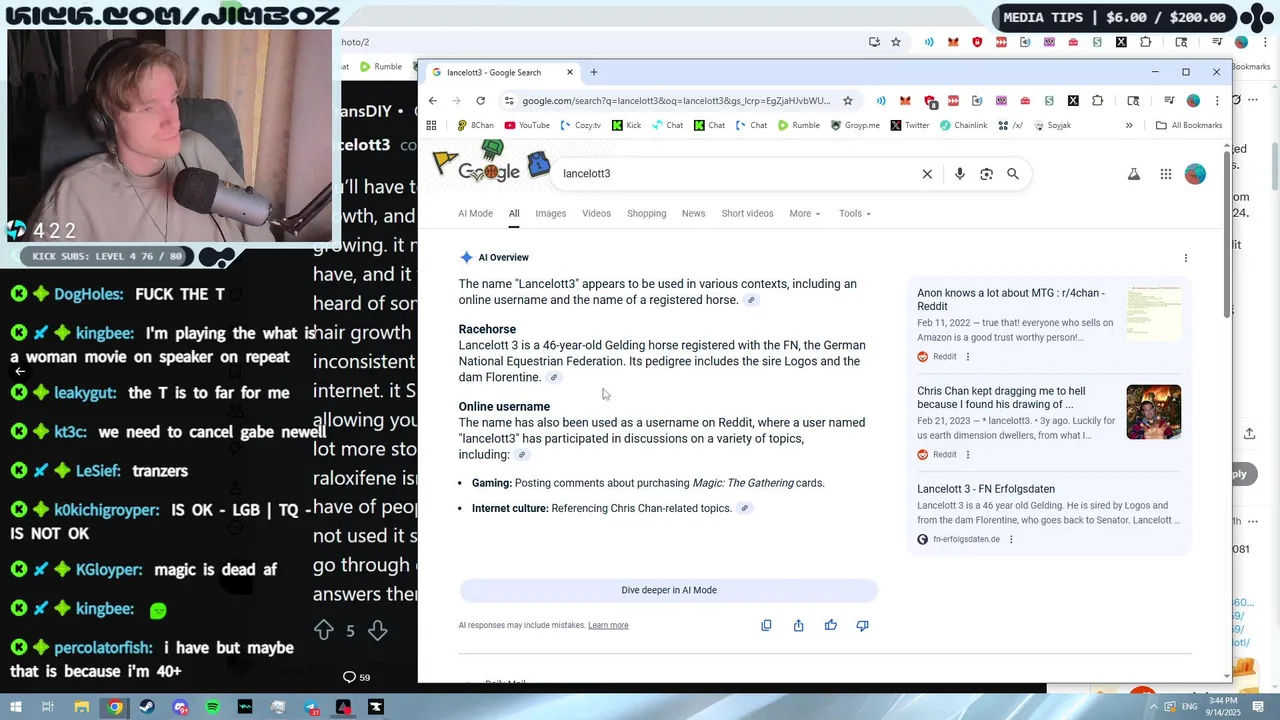Open 'Anon knows a lot about MTG' result
This screenshot has width=1280, height=720.
point(1011,300)
